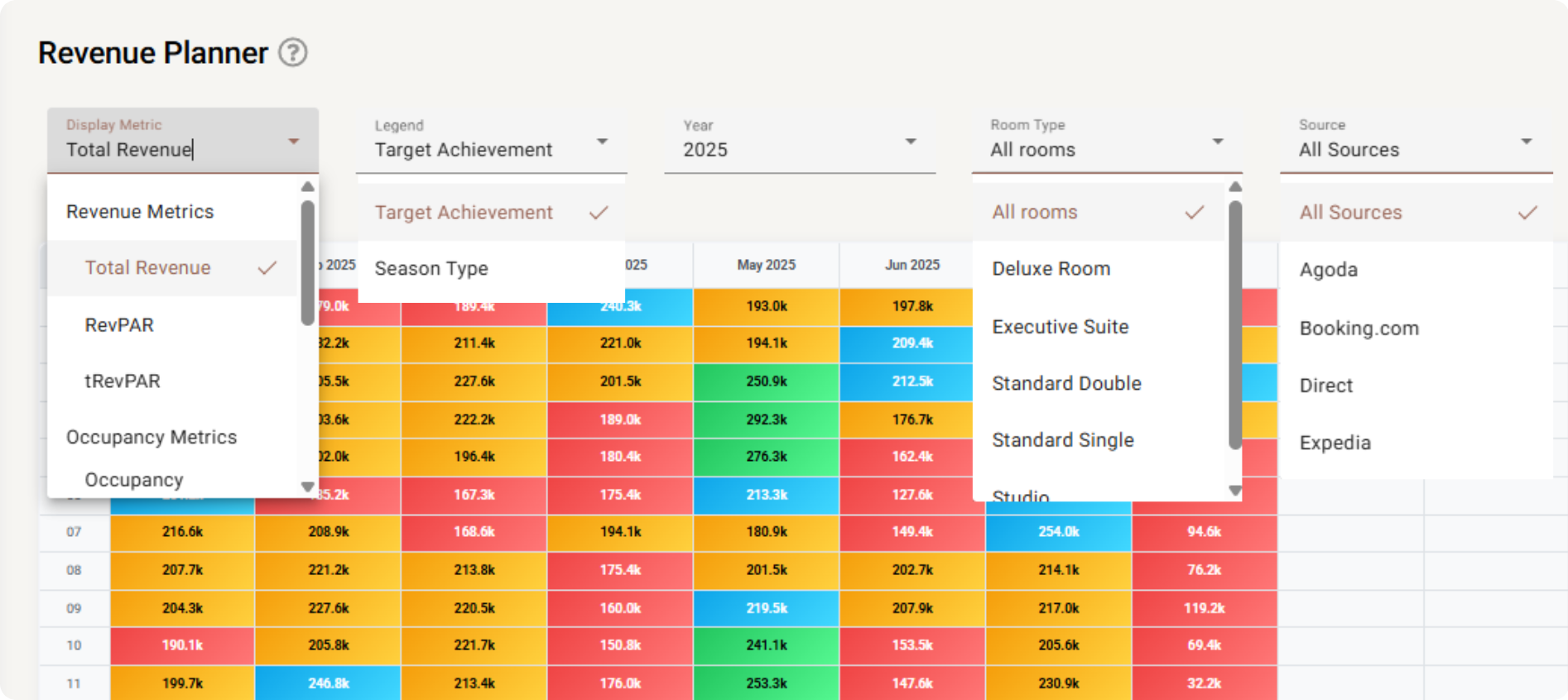Open the Display Metric dropdown arrow
This screenshot has width=1568, height=700.
coord(293,141)
